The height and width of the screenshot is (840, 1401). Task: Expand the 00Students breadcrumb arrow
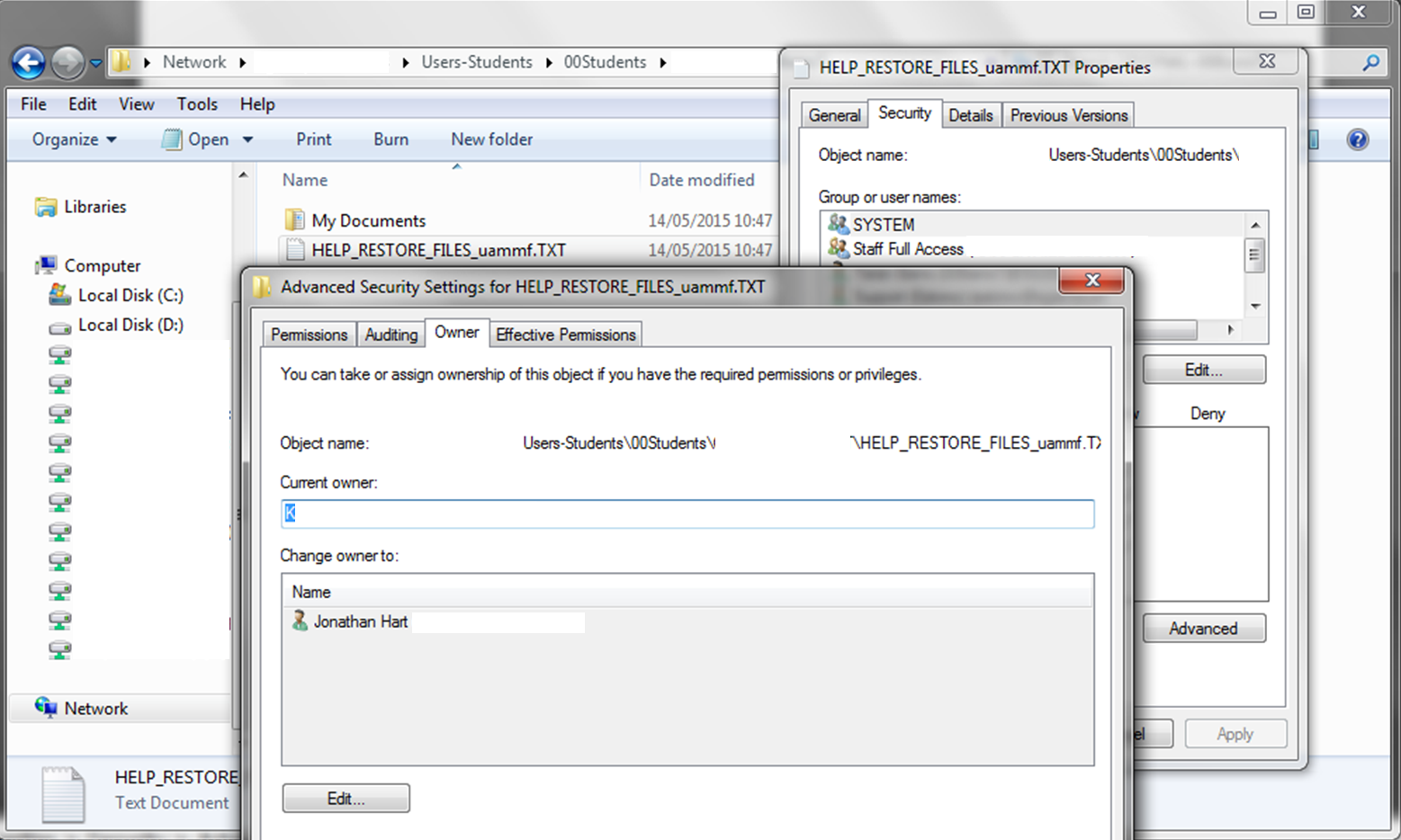(662, 62)
